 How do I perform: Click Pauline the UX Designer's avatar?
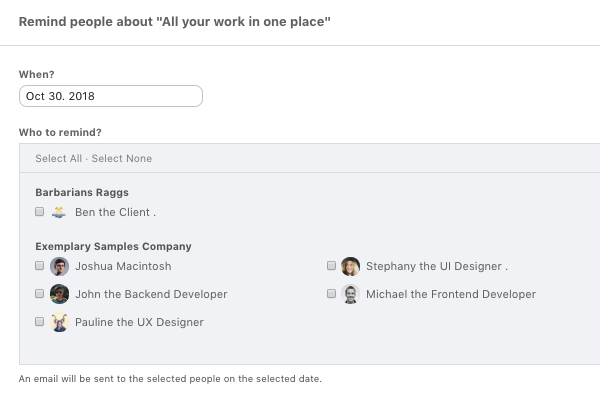59,322
